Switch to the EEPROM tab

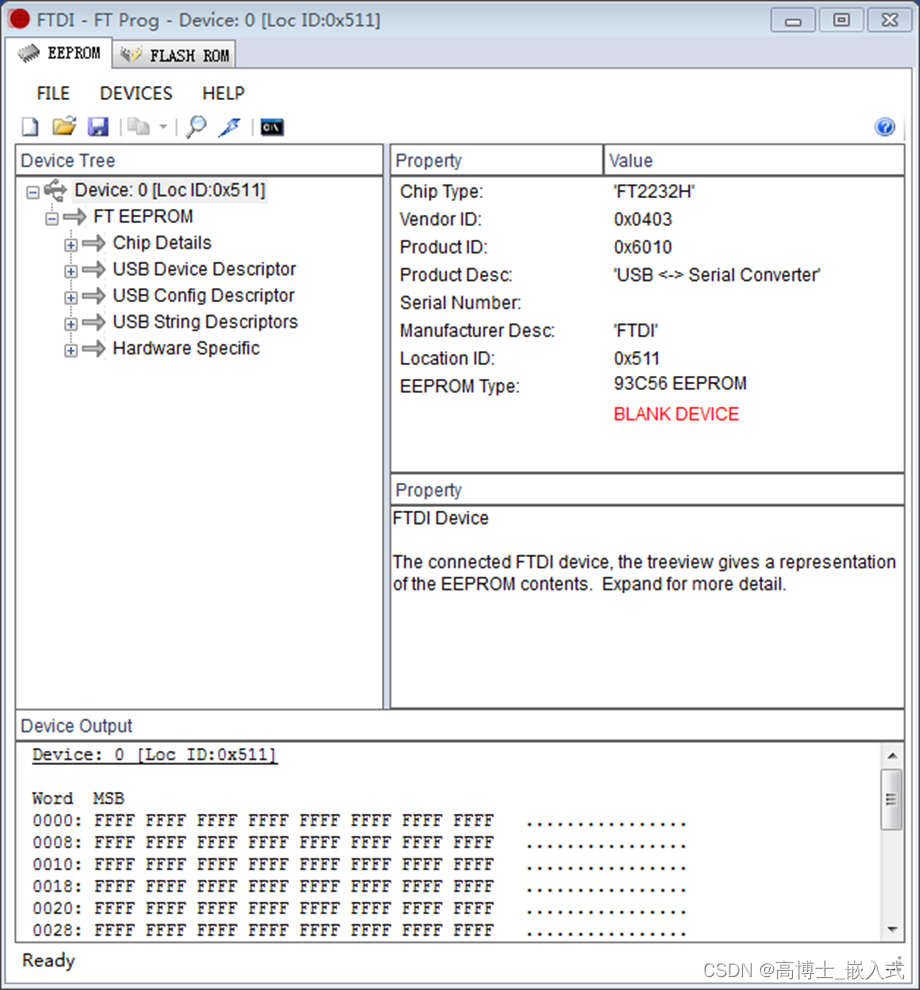(59, 53)
